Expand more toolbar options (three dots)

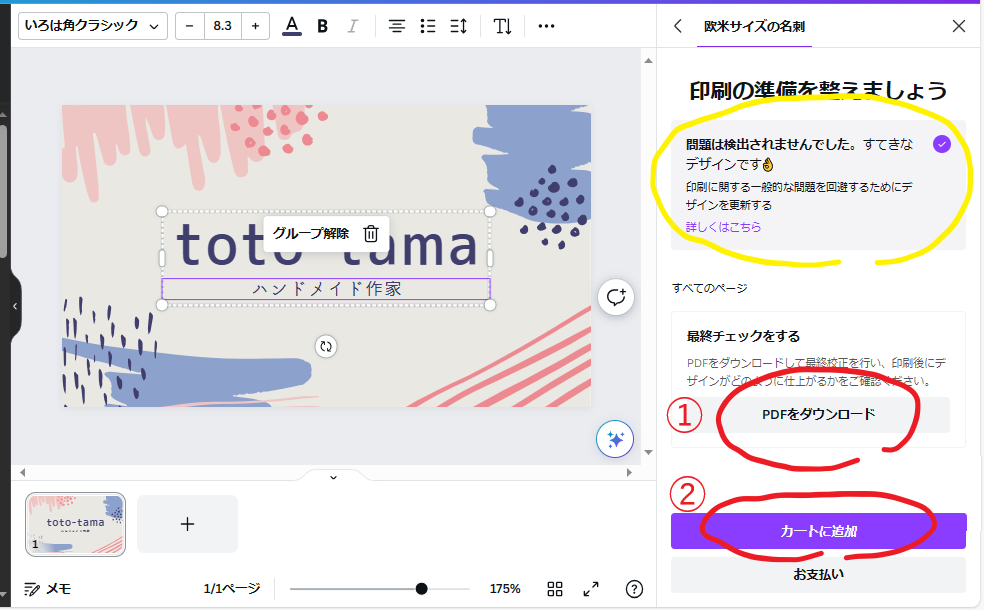pyautogui.click(x=546, y=26)
